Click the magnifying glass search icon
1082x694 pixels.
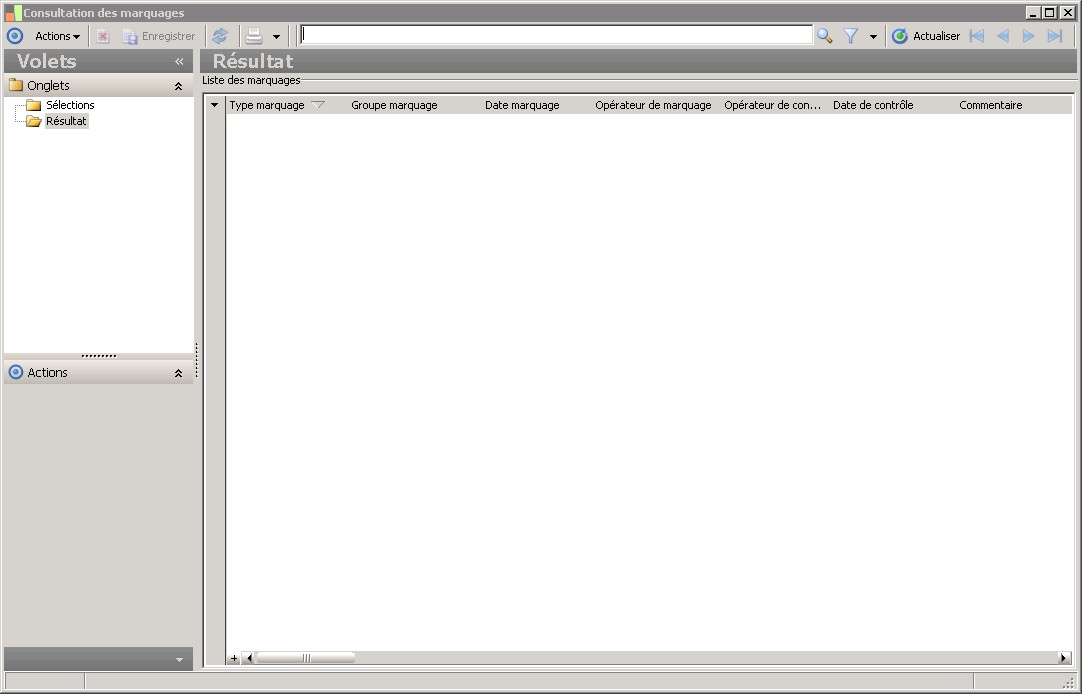[825, 36]
